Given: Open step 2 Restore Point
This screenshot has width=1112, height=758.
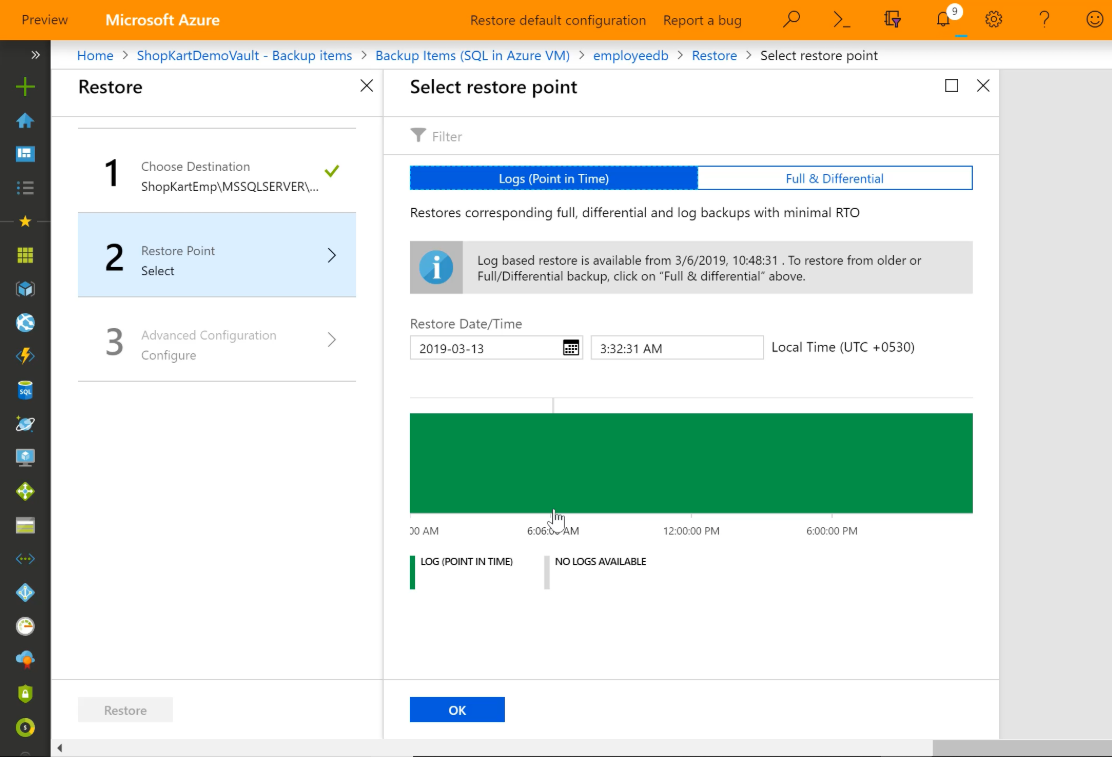Looking at the screenshot, I should coord(217,255).
